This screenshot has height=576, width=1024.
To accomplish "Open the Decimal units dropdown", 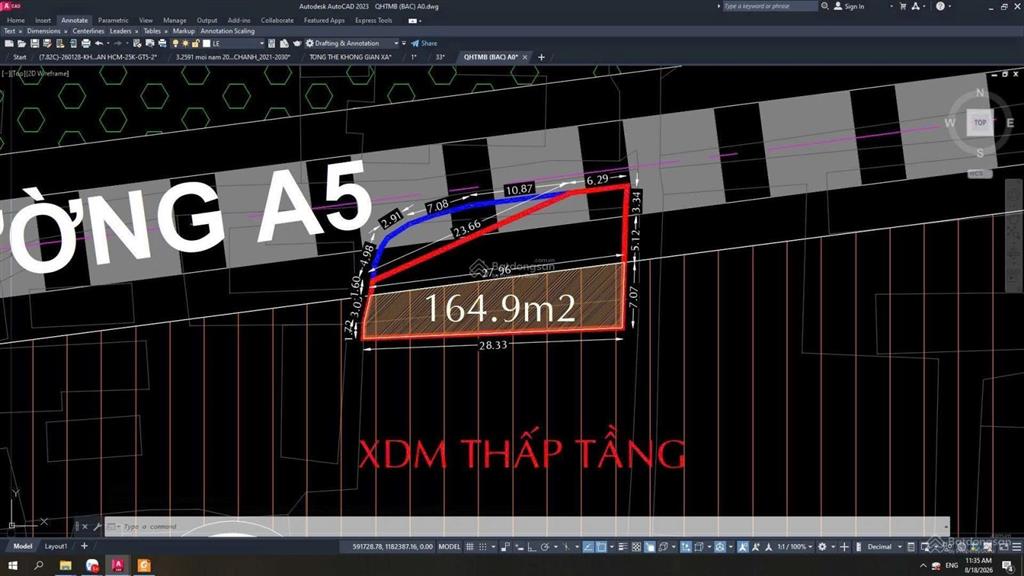I will tap(884, 547).
